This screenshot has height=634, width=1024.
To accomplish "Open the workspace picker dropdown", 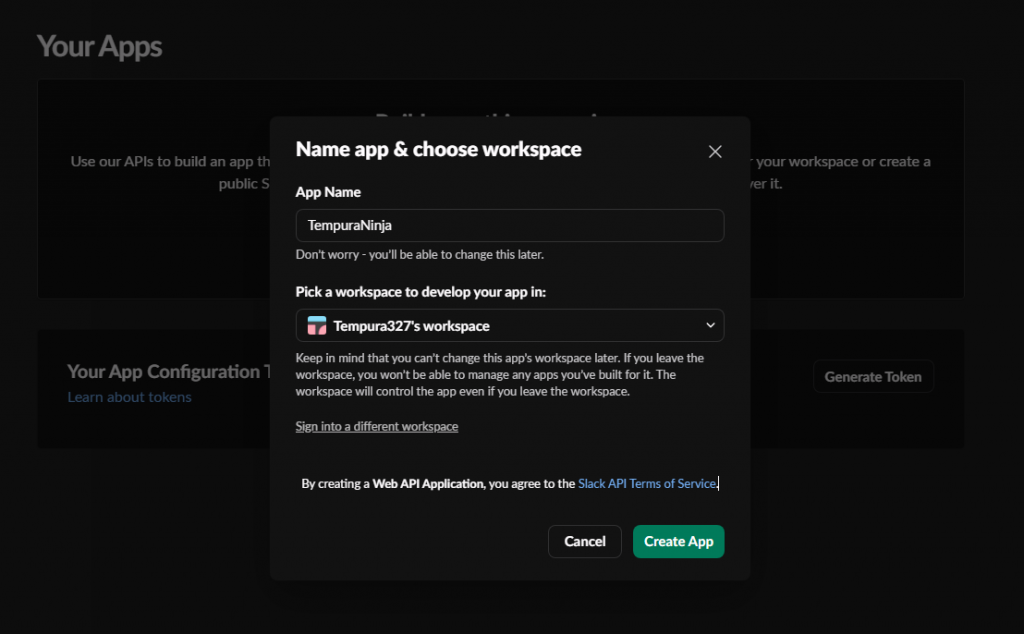I will click(509, 325).
